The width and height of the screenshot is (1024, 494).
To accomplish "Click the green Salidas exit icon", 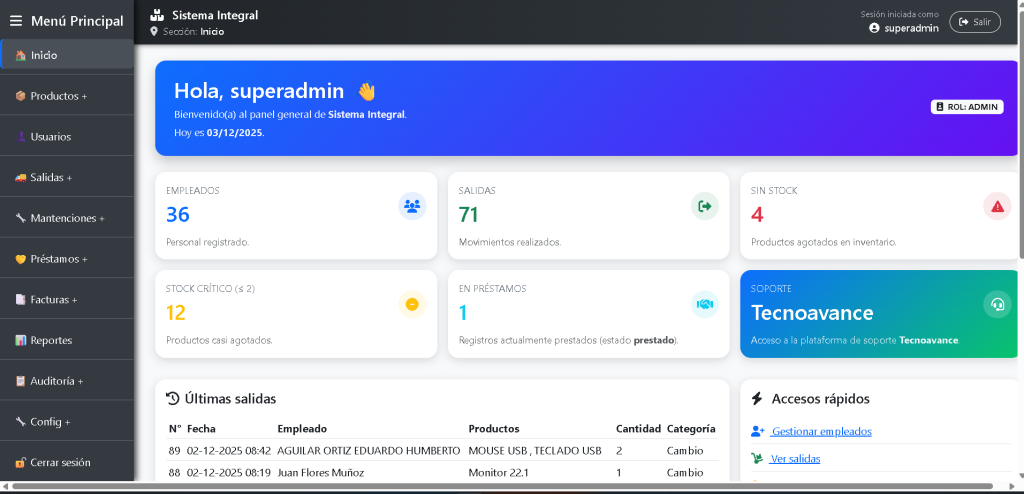I will (x=705, y=206).
